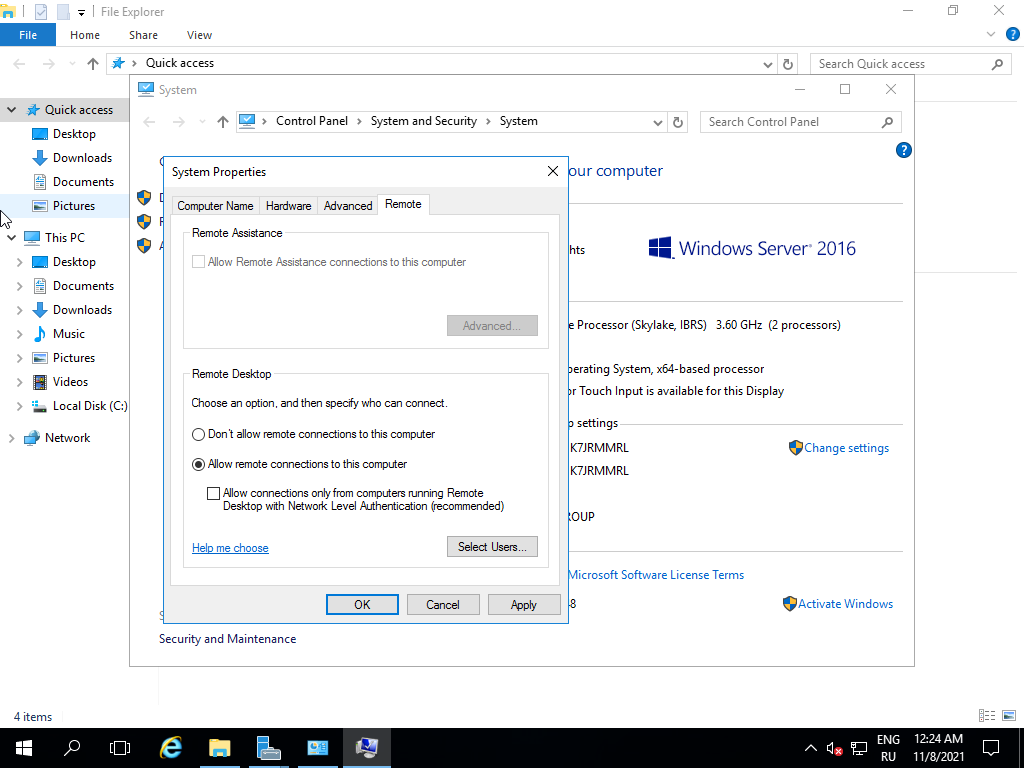This screenshot has height=768, width=1024.
Task: Collapse the This PC tree node
Action: coord(11,238)
